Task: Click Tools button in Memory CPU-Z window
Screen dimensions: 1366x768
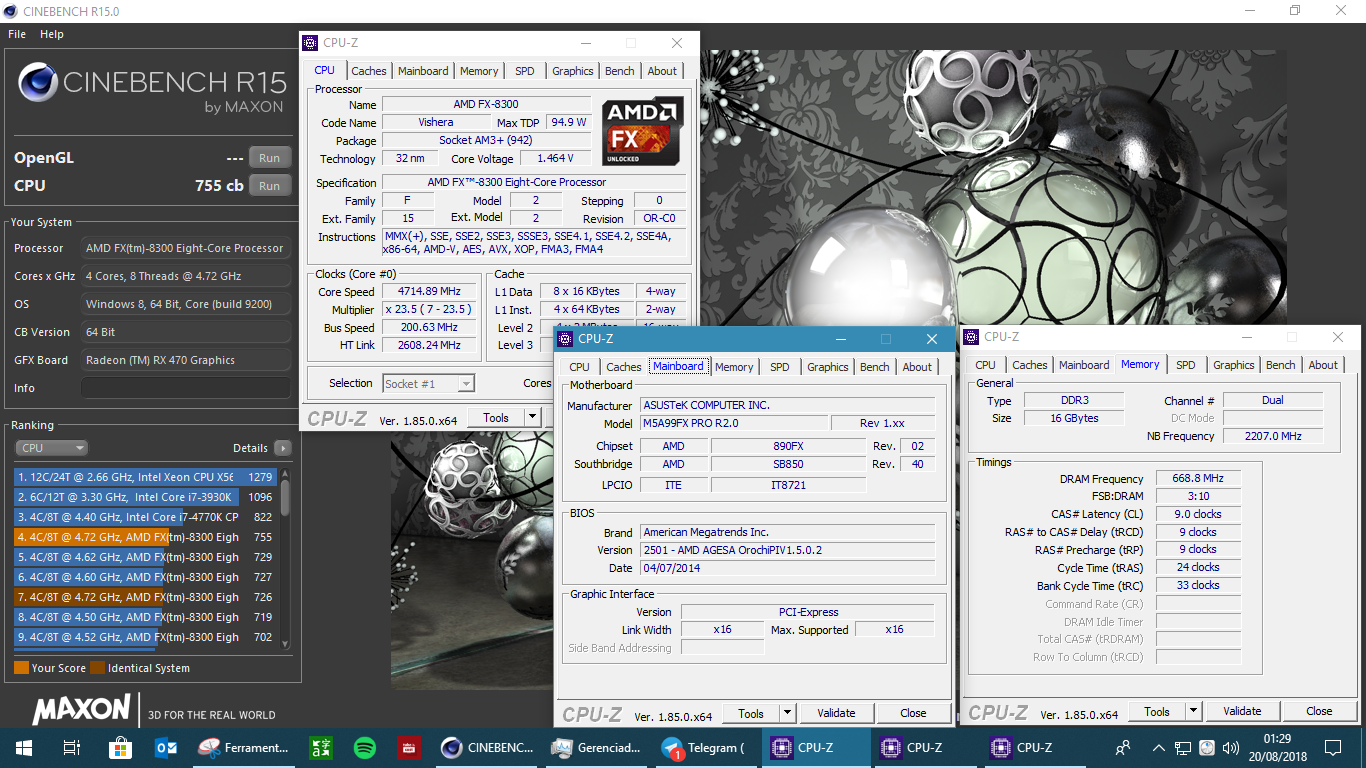Action: point(1157,711)
